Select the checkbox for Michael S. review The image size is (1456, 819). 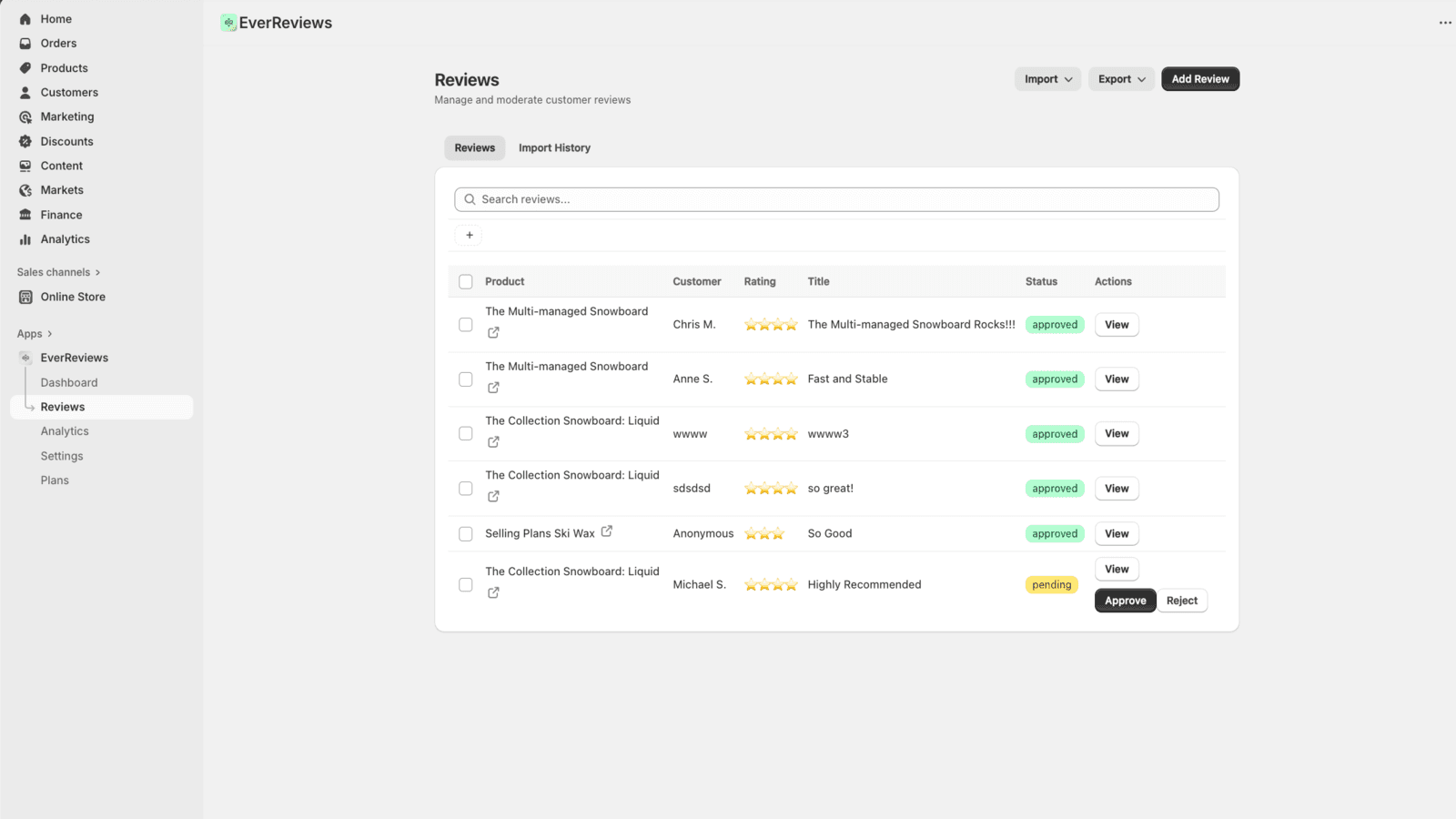pos(466,585)
